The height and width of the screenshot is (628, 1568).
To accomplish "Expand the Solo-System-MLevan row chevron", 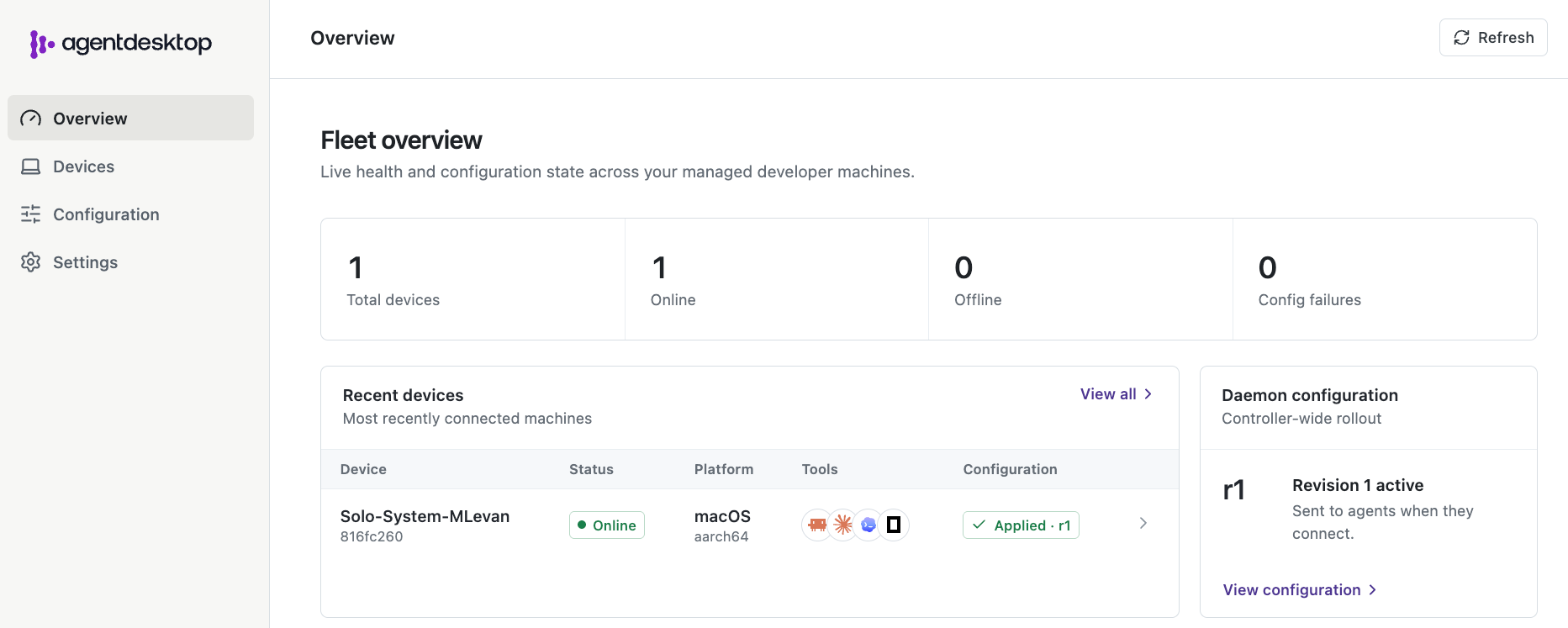I will [1143, 524].
